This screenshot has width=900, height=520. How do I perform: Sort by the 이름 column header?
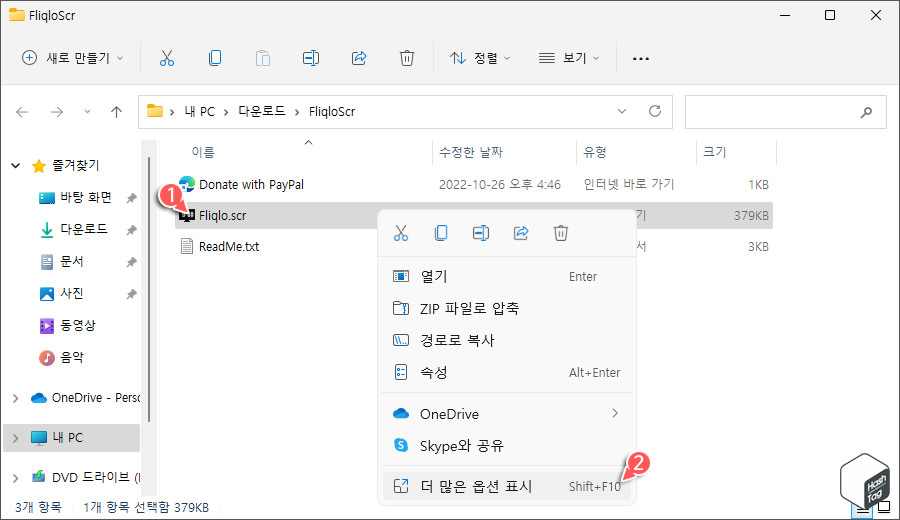(203, 152)
